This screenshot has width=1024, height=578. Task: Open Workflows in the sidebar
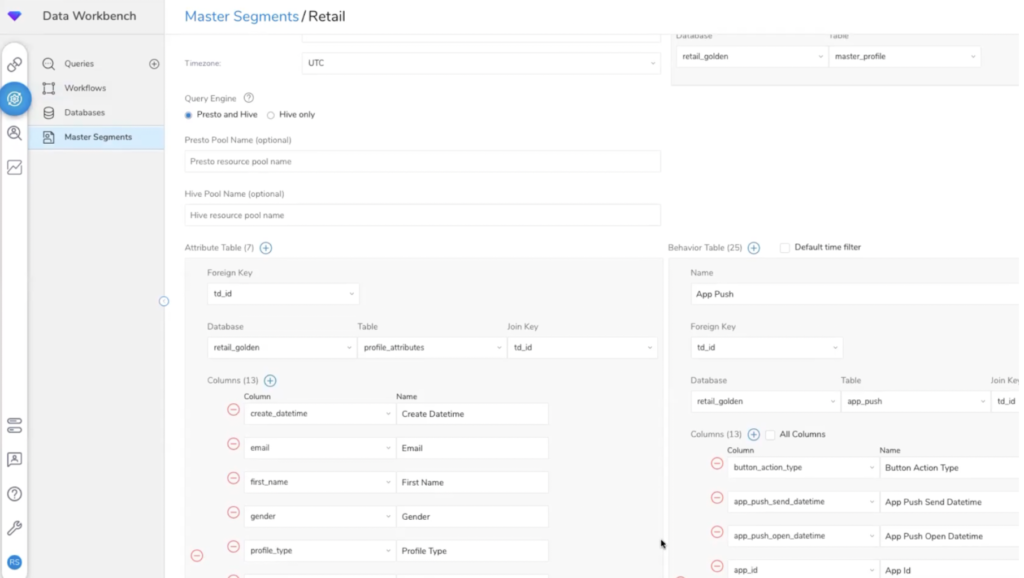85,88
